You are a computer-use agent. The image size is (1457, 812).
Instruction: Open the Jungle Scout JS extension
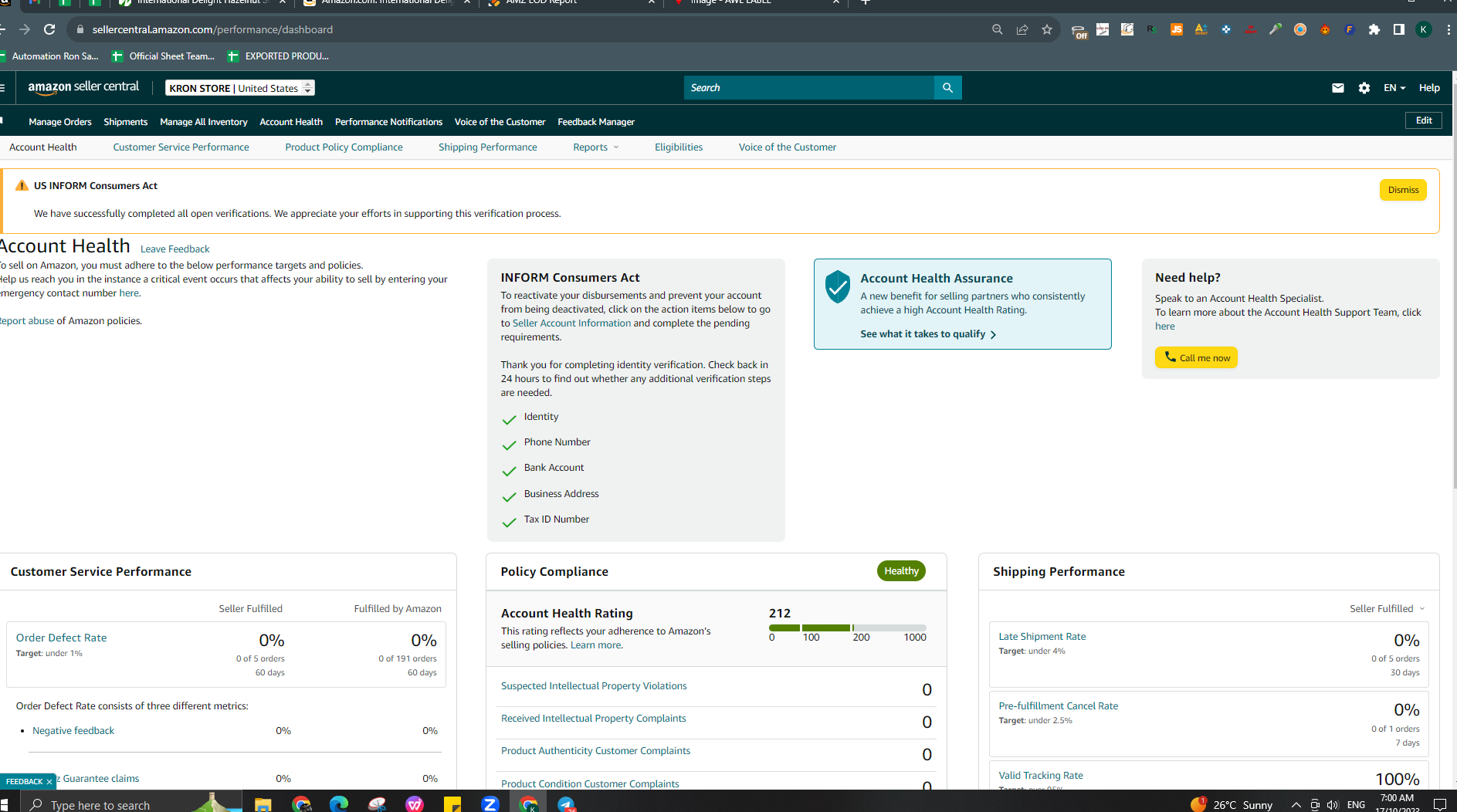1177,29
